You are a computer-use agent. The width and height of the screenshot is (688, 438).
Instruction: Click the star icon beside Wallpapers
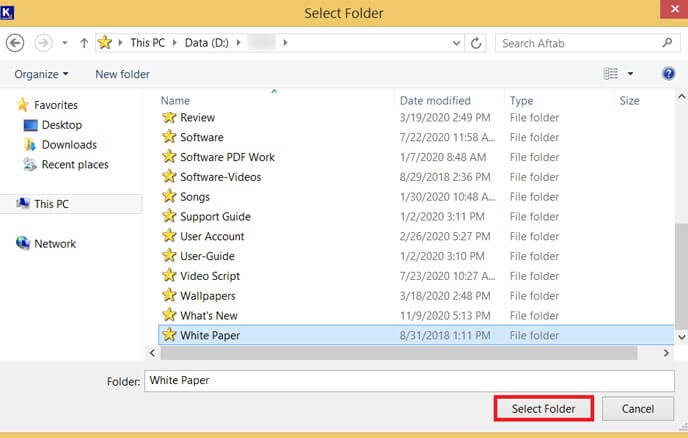[x=169, y=295]
